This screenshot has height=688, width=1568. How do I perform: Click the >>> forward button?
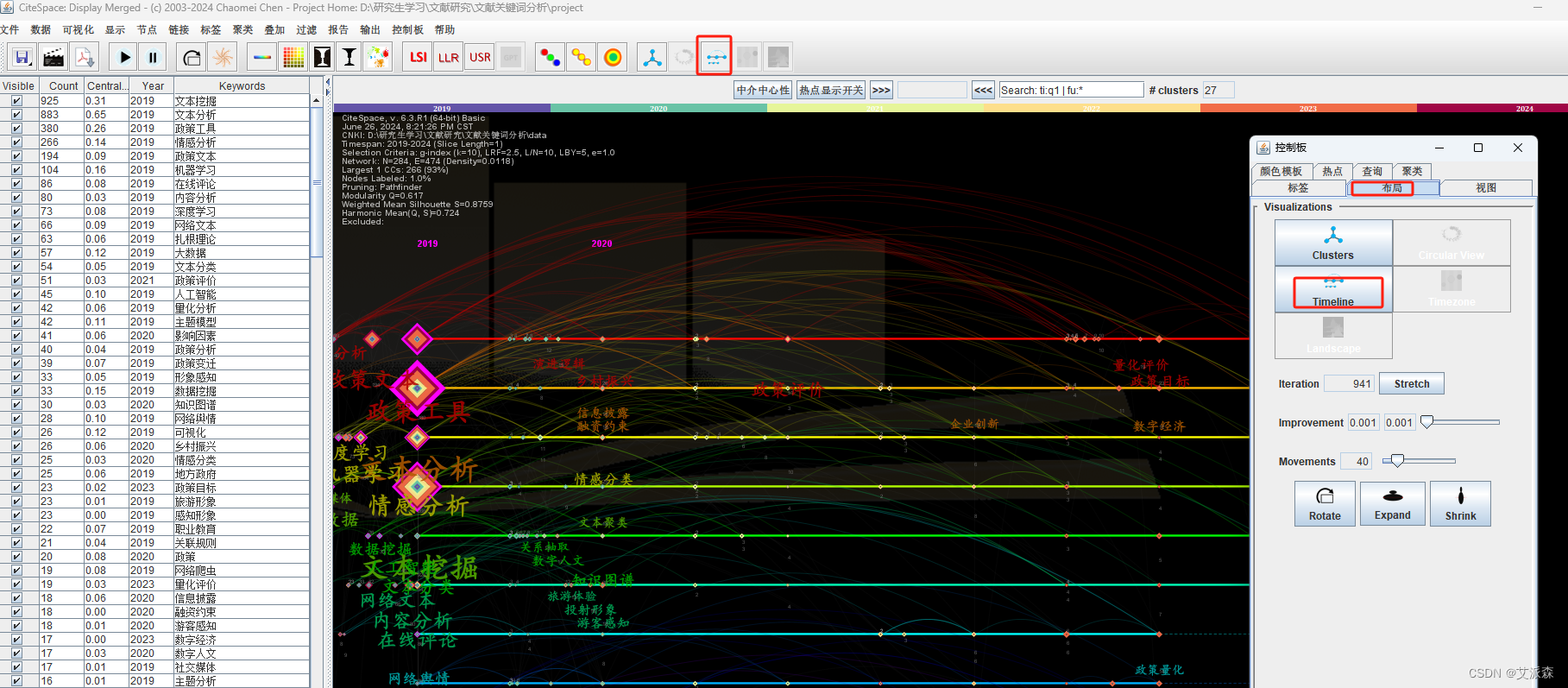point(881,90)
